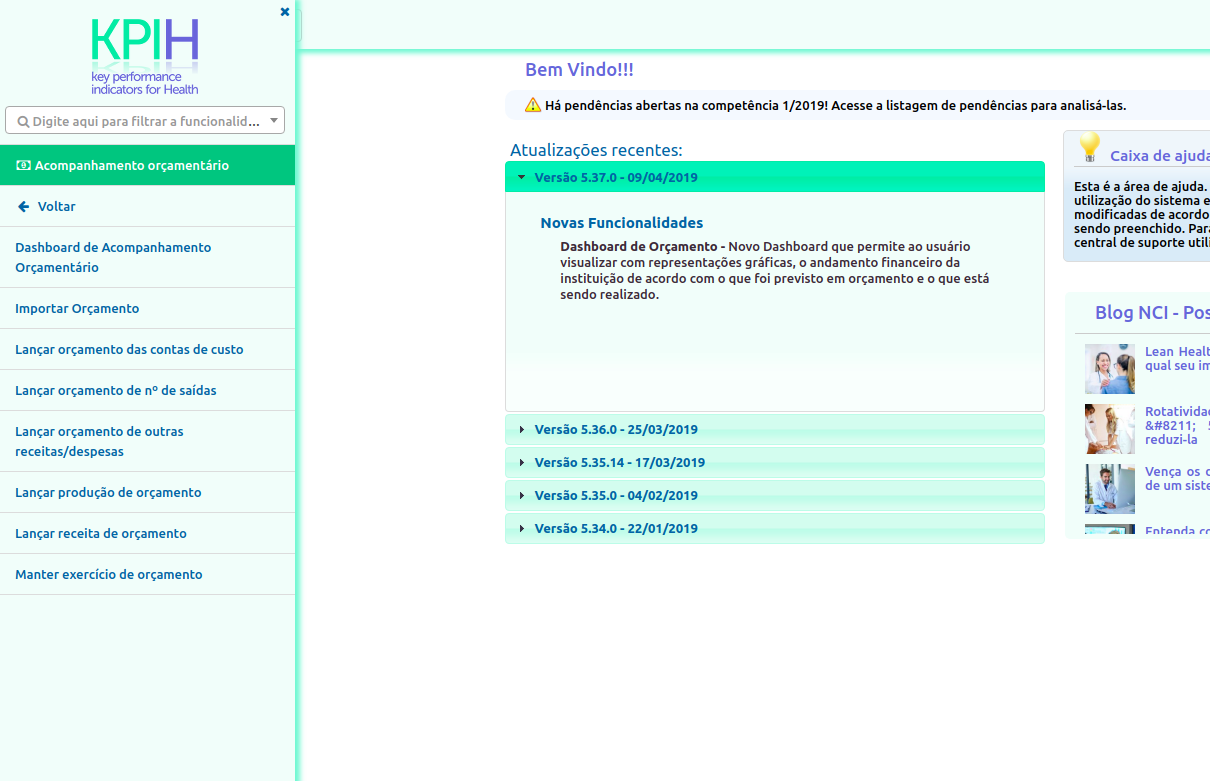Click the Novas Funcionalidades heading
1210x781 pixels.
pyautogui.click(x=622, y=223)
